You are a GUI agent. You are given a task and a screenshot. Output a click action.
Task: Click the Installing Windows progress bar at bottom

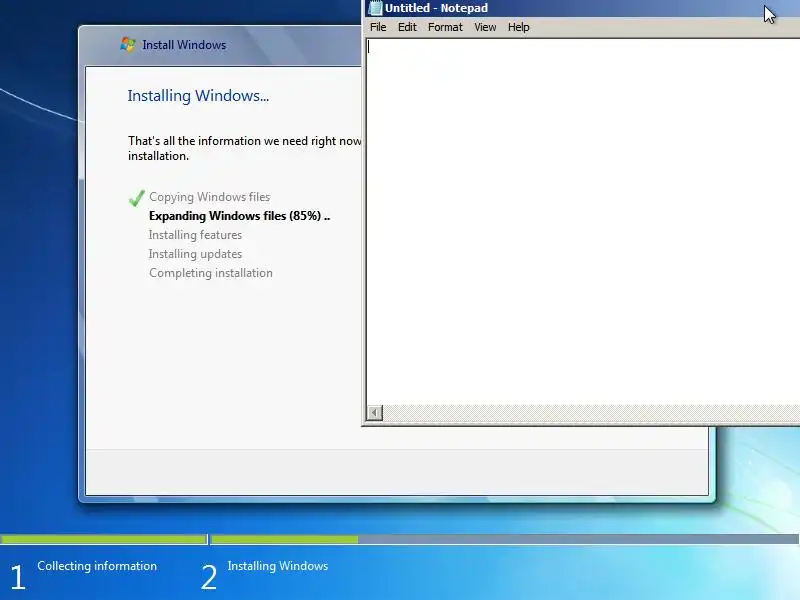point(505,539)
